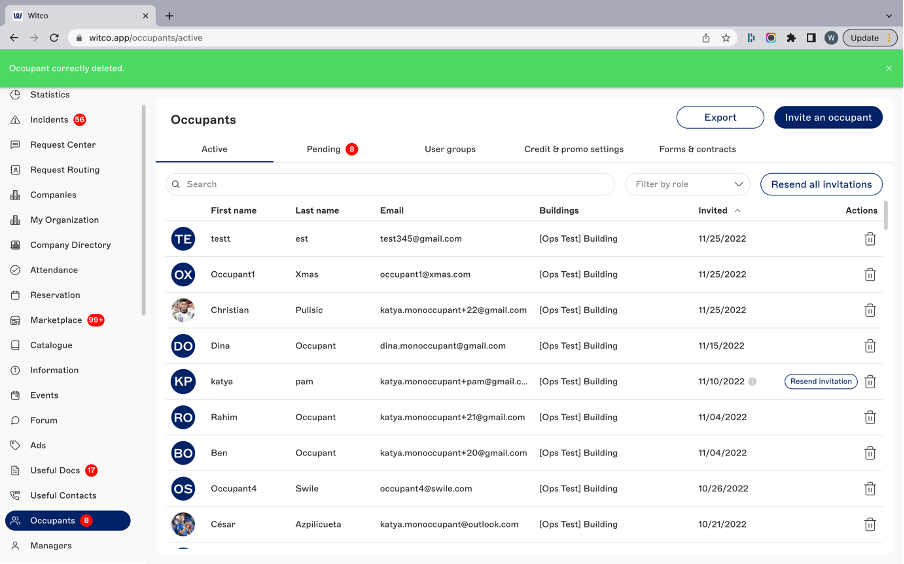Image resolution: width=904 pixels, height=564 pixels.
Task: Dismiss the green deletion notification
Action: (x=888, y=68)
